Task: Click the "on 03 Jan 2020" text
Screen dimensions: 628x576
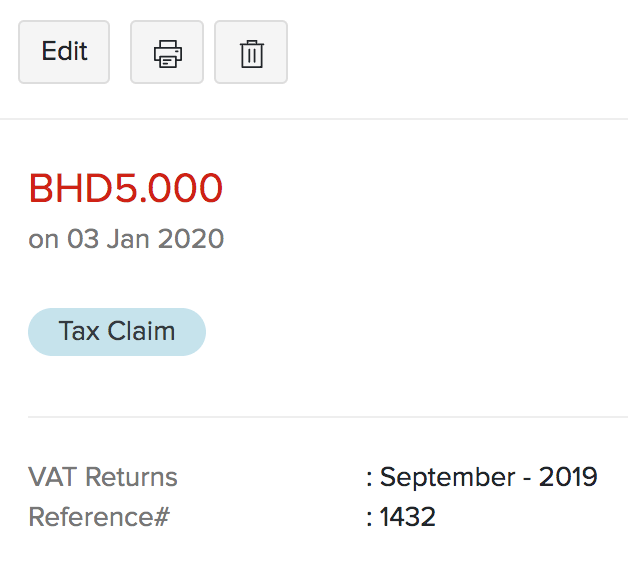Action: 126,239
